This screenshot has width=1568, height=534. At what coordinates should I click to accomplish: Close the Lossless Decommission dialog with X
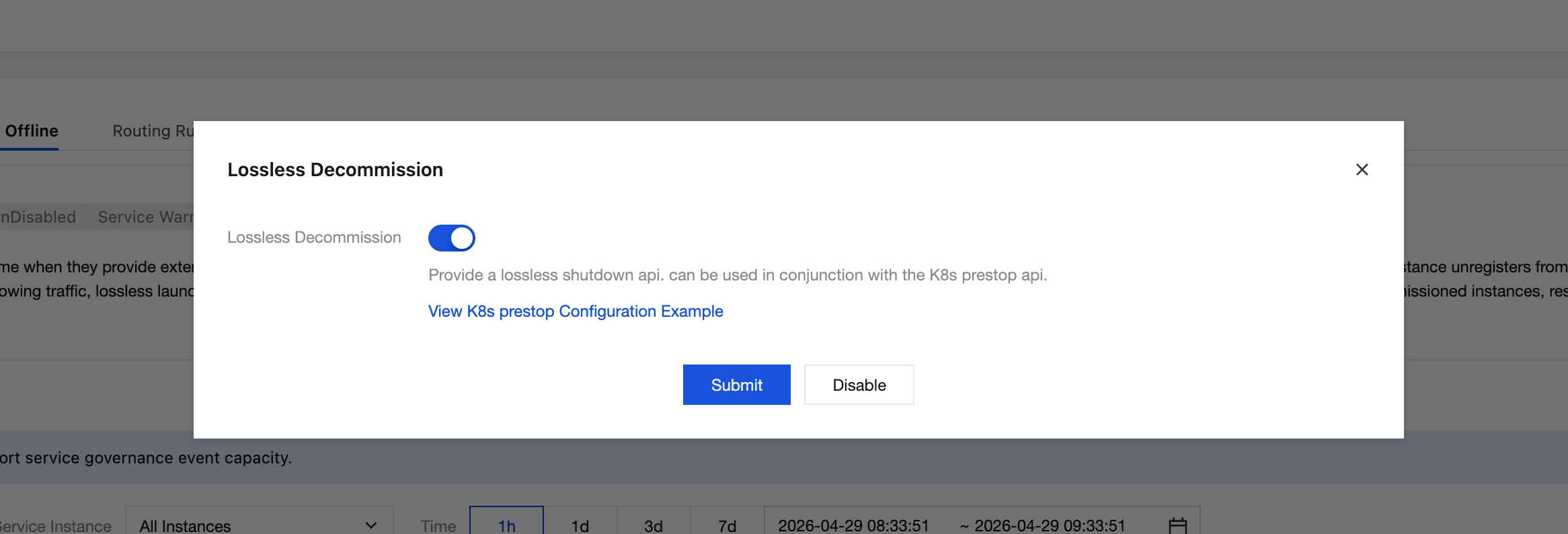click(1362, 169)
